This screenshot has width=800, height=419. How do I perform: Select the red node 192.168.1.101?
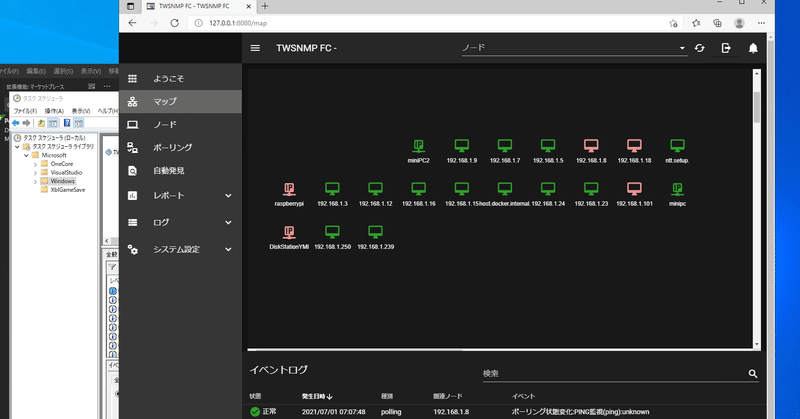tap(634, 189)
